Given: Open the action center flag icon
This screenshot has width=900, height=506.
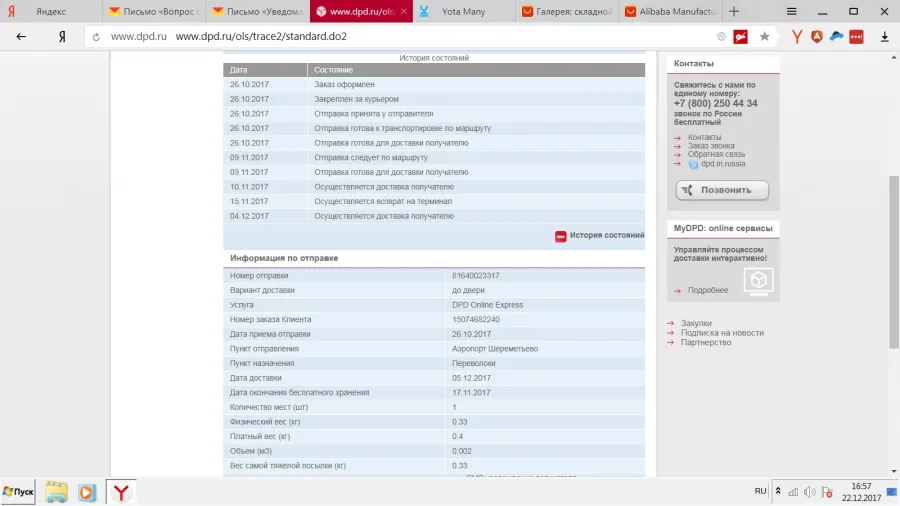Looking at the screenshot, I should (x=827, y=492).
